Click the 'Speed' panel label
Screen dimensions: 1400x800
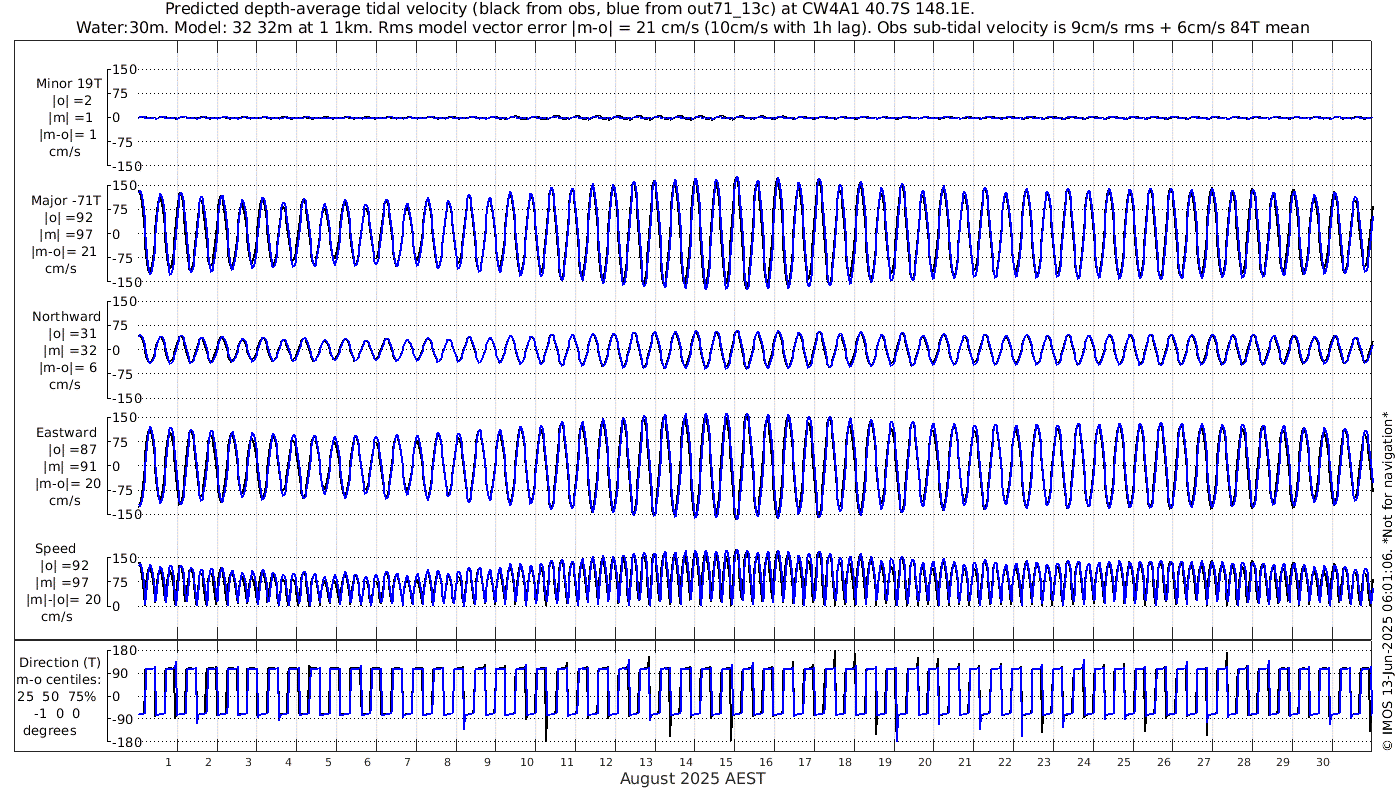click(x=55, y=549)
